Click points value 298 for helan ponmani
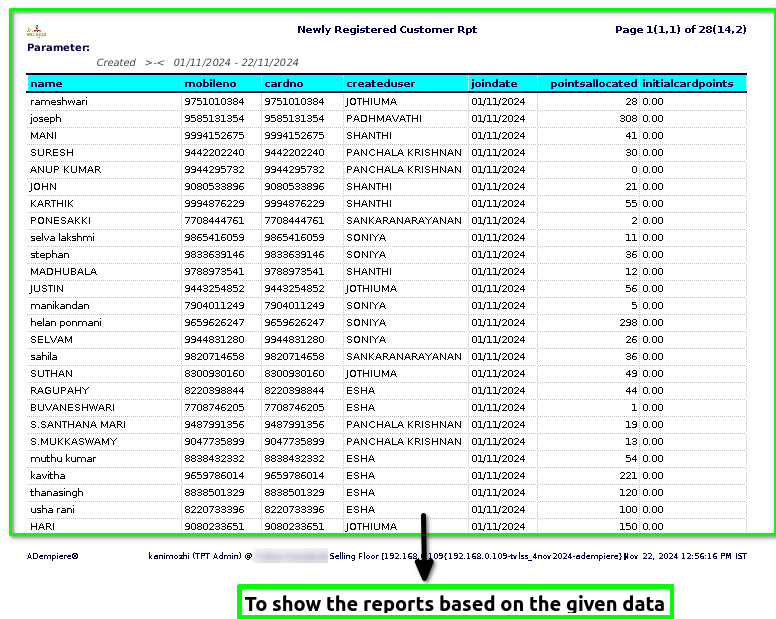The width and height of the screenshot is (776, 619). tap(628, 323)
